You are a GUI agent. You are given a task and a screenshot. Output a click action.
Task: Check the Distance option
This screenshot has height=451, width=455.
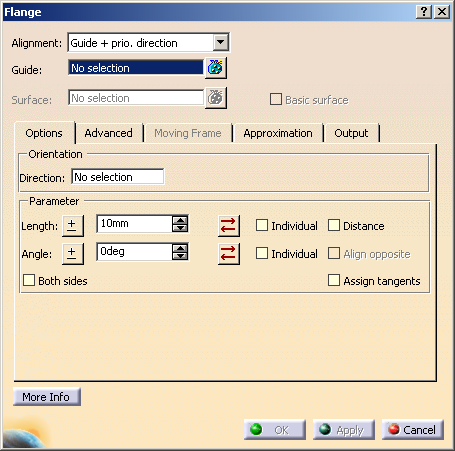[x=334, y=225]
